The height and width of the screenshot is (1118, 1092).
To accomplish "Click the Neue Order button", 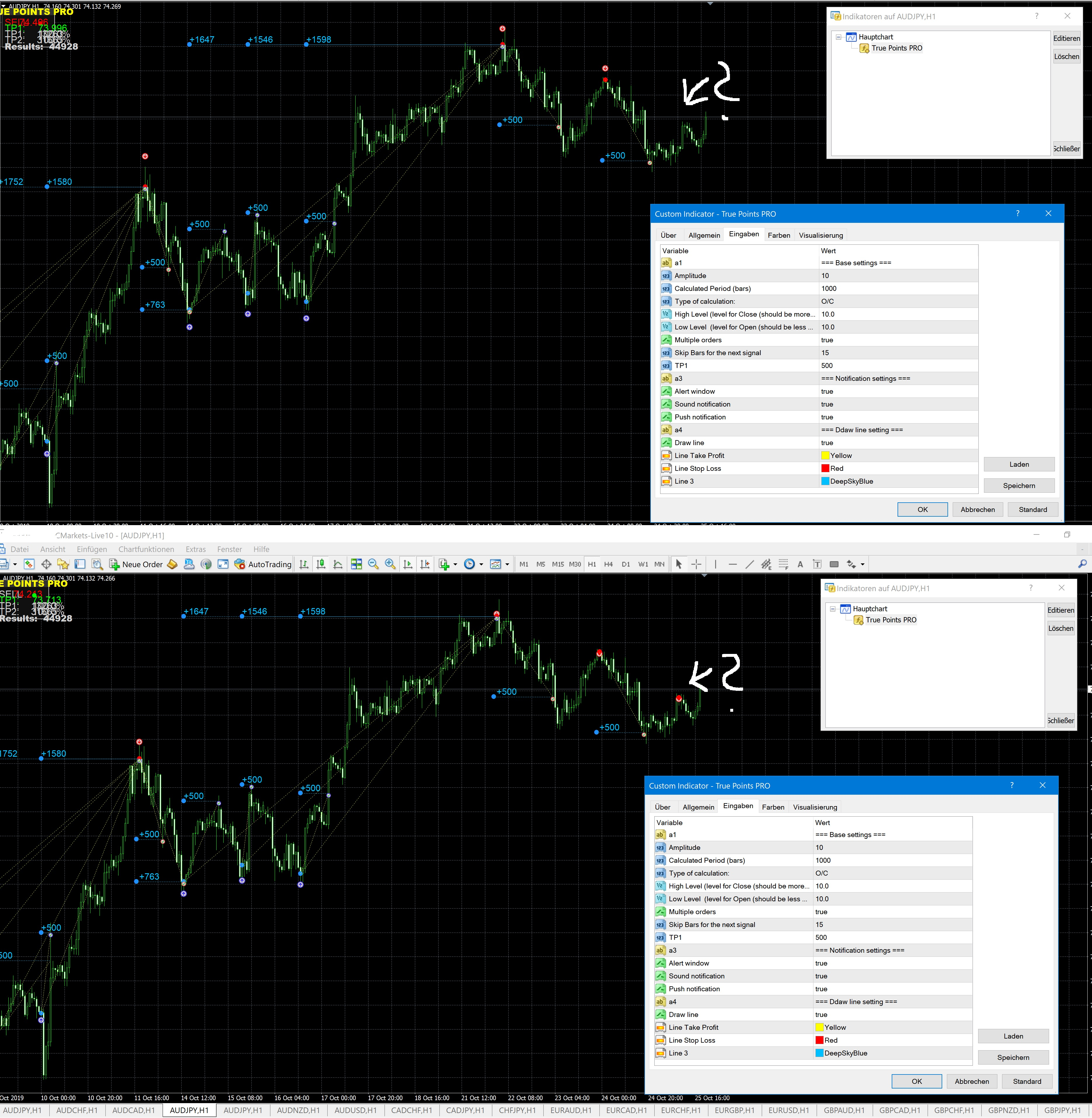I will point(136,565).
